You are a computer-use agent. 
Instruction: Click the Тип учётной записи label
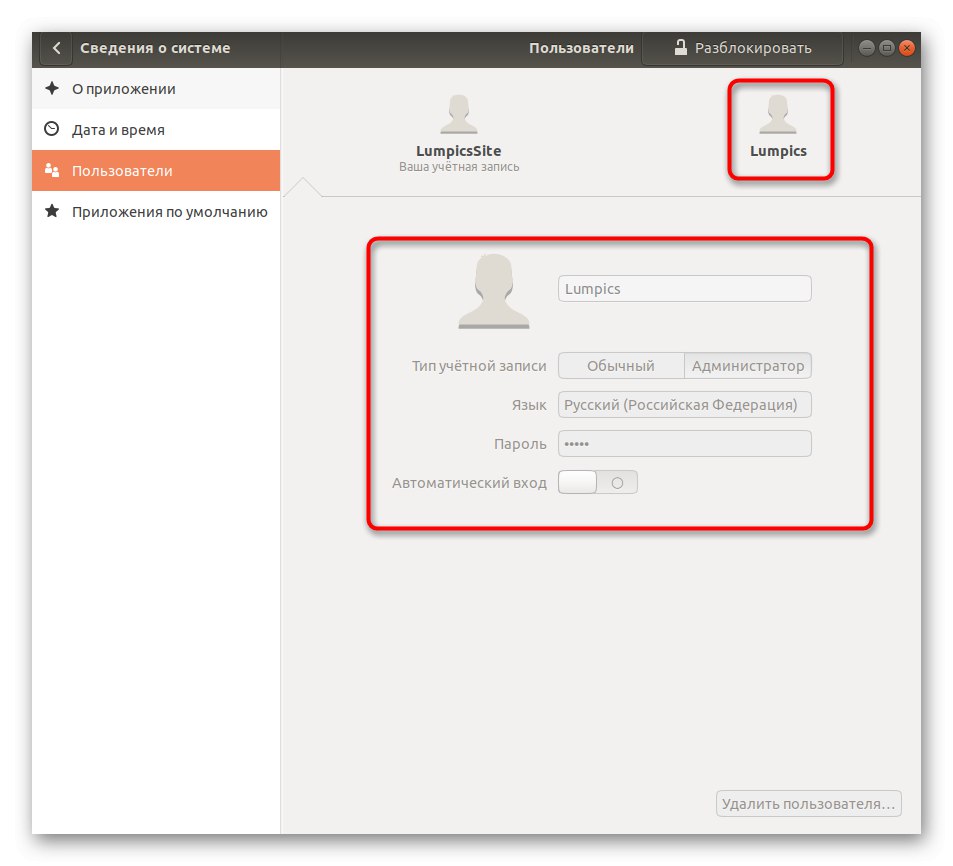(479, 366)
